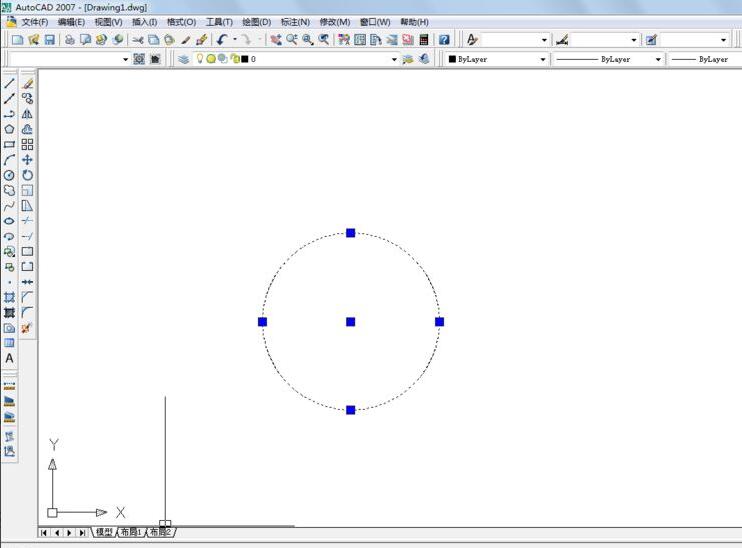The image size is (742, 548).
Task: Open the color ByLayer dropdown
Action: [543, 59]
